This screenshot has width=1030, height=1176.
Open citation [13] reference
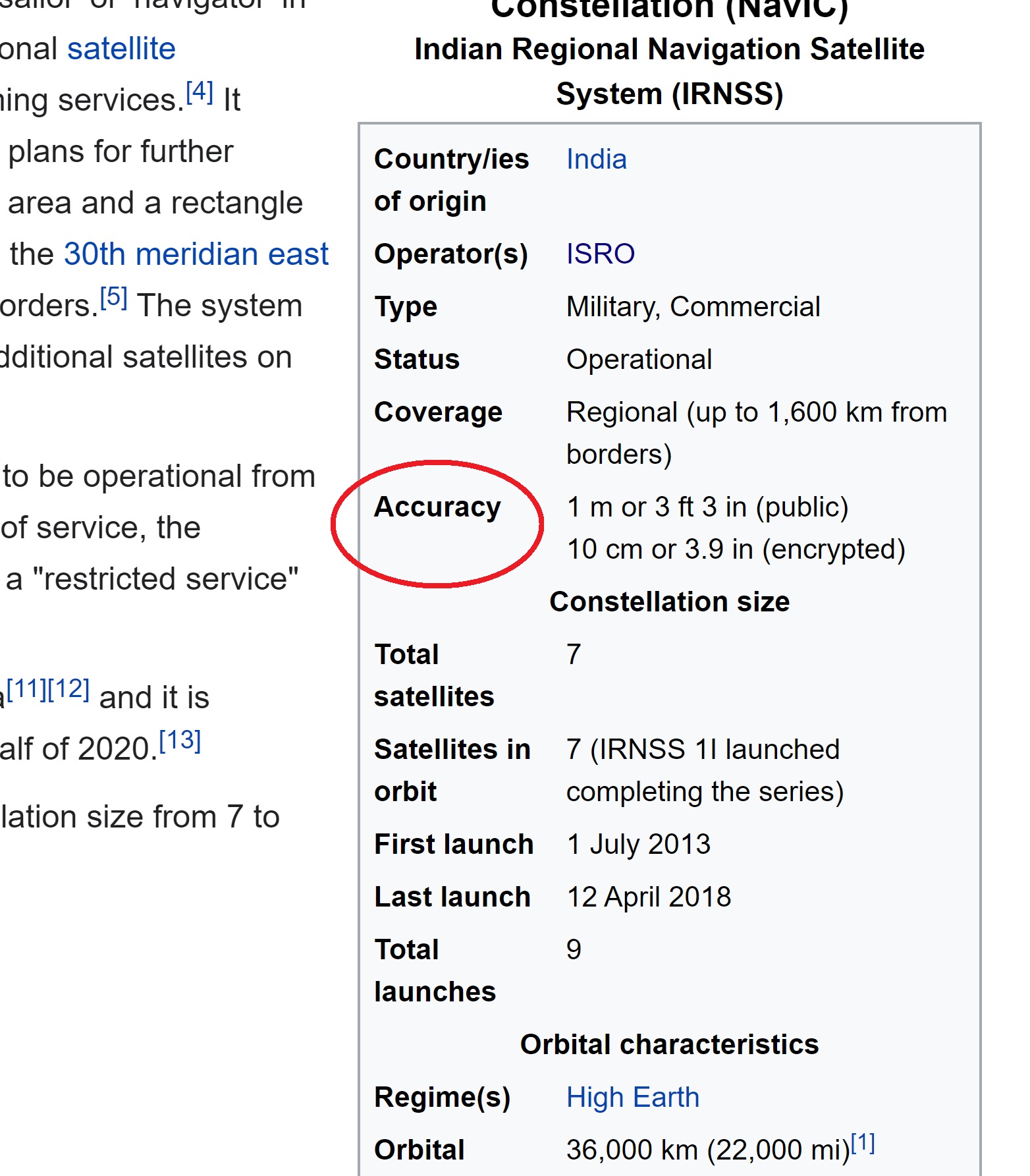pyautogui.click(x=180, y=740)
